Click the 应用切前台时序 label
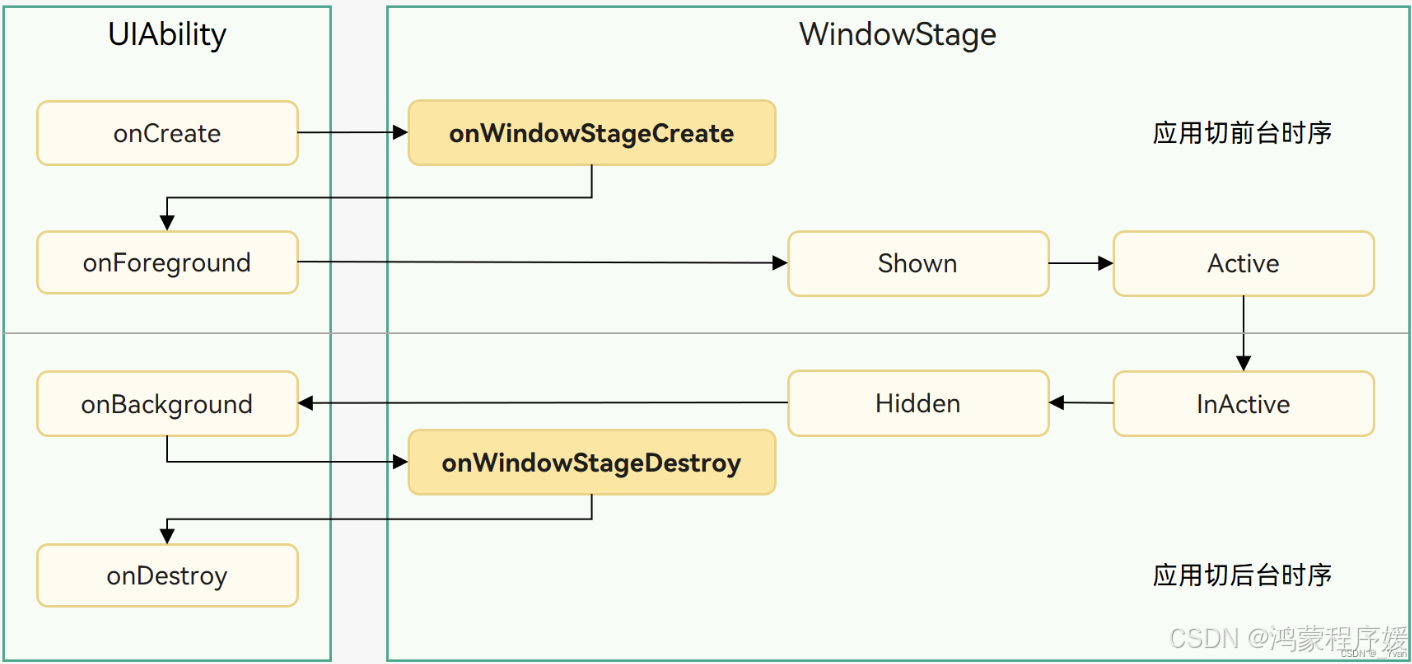Viewport: 1412px width, 664px height. point(1240,131)
